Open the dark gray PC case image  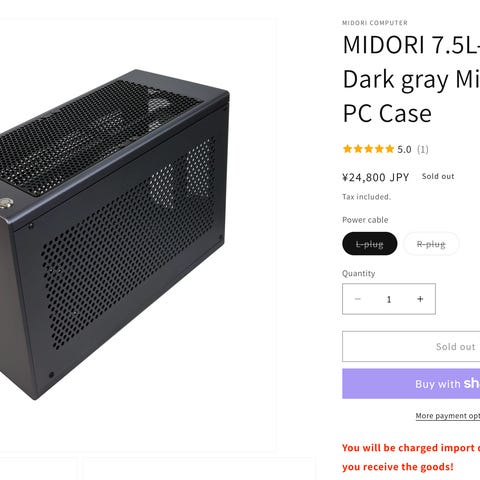coord(113,234)
